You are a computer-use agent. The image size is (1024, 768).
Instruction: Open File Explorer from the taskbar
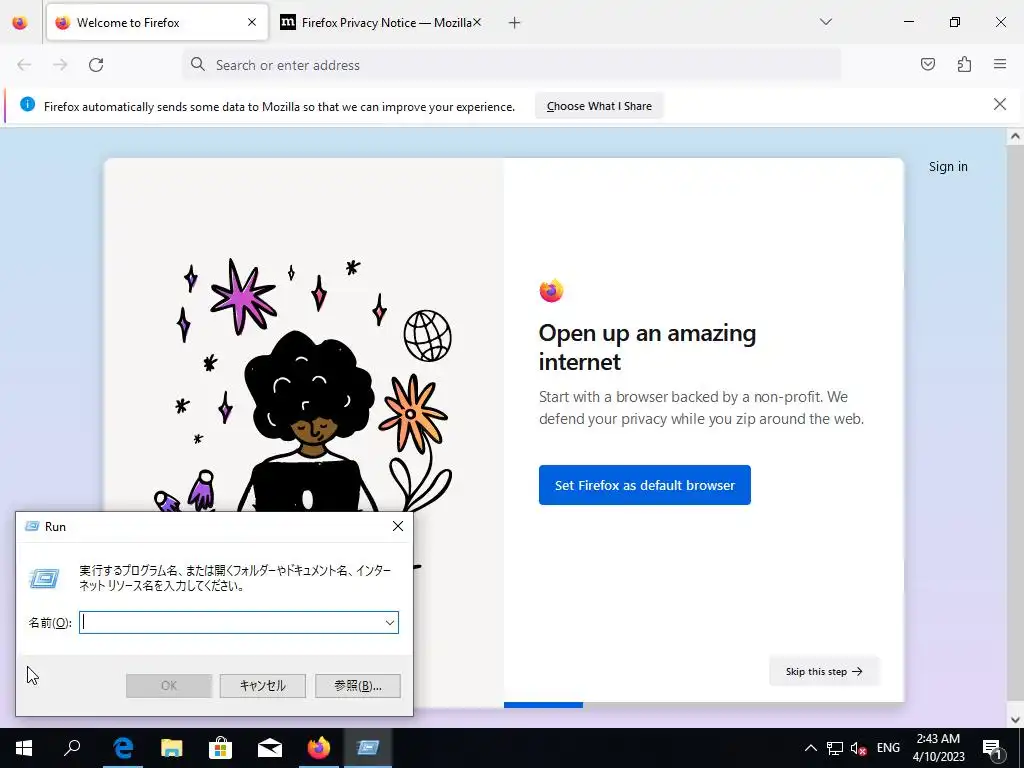click(x=172, y=748)
